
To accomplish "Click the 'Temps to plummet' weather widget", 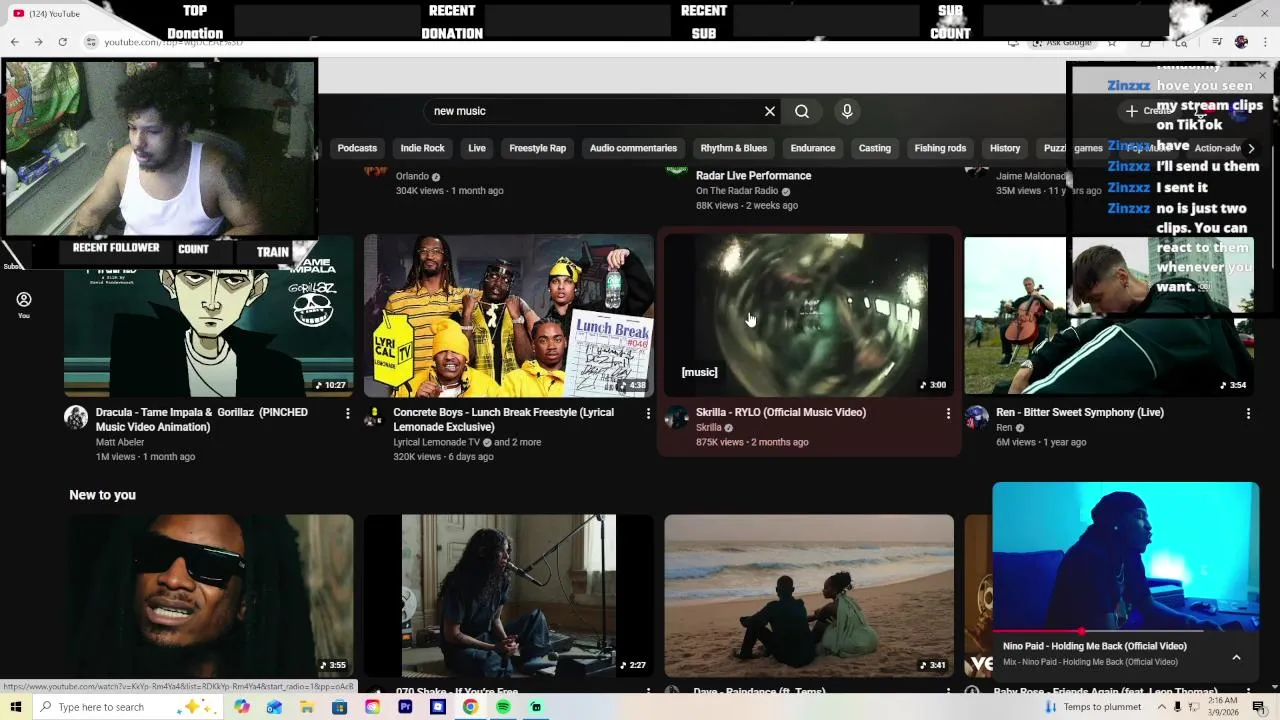I will (x=1093, y=707).
